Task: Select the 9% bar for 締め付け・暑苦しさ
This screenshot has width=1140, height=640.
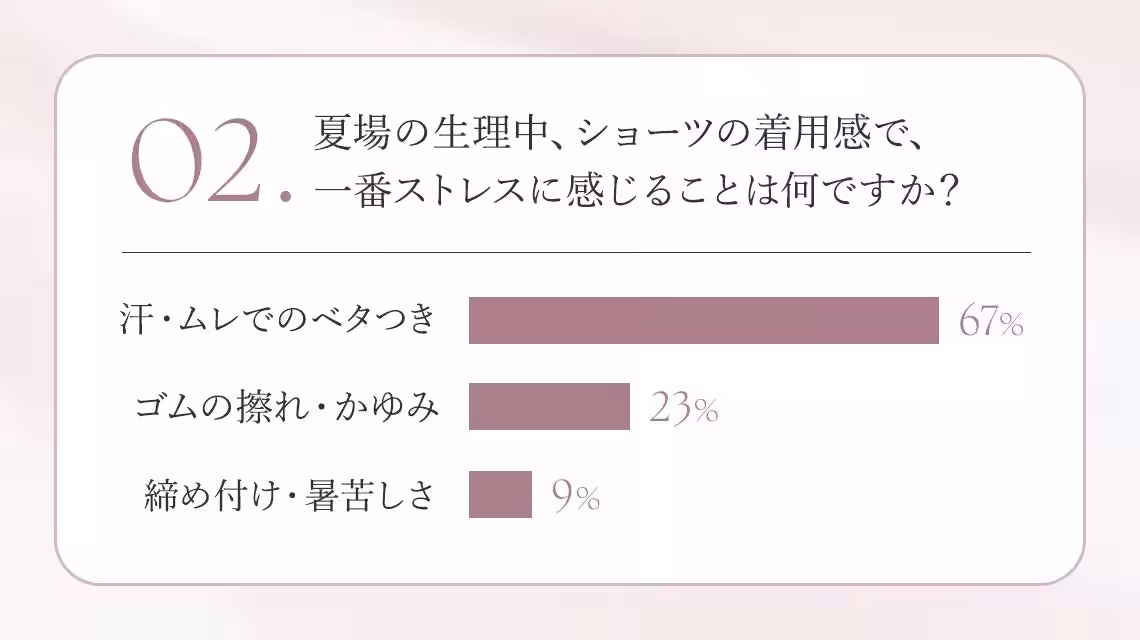Action: coord(500,495)
